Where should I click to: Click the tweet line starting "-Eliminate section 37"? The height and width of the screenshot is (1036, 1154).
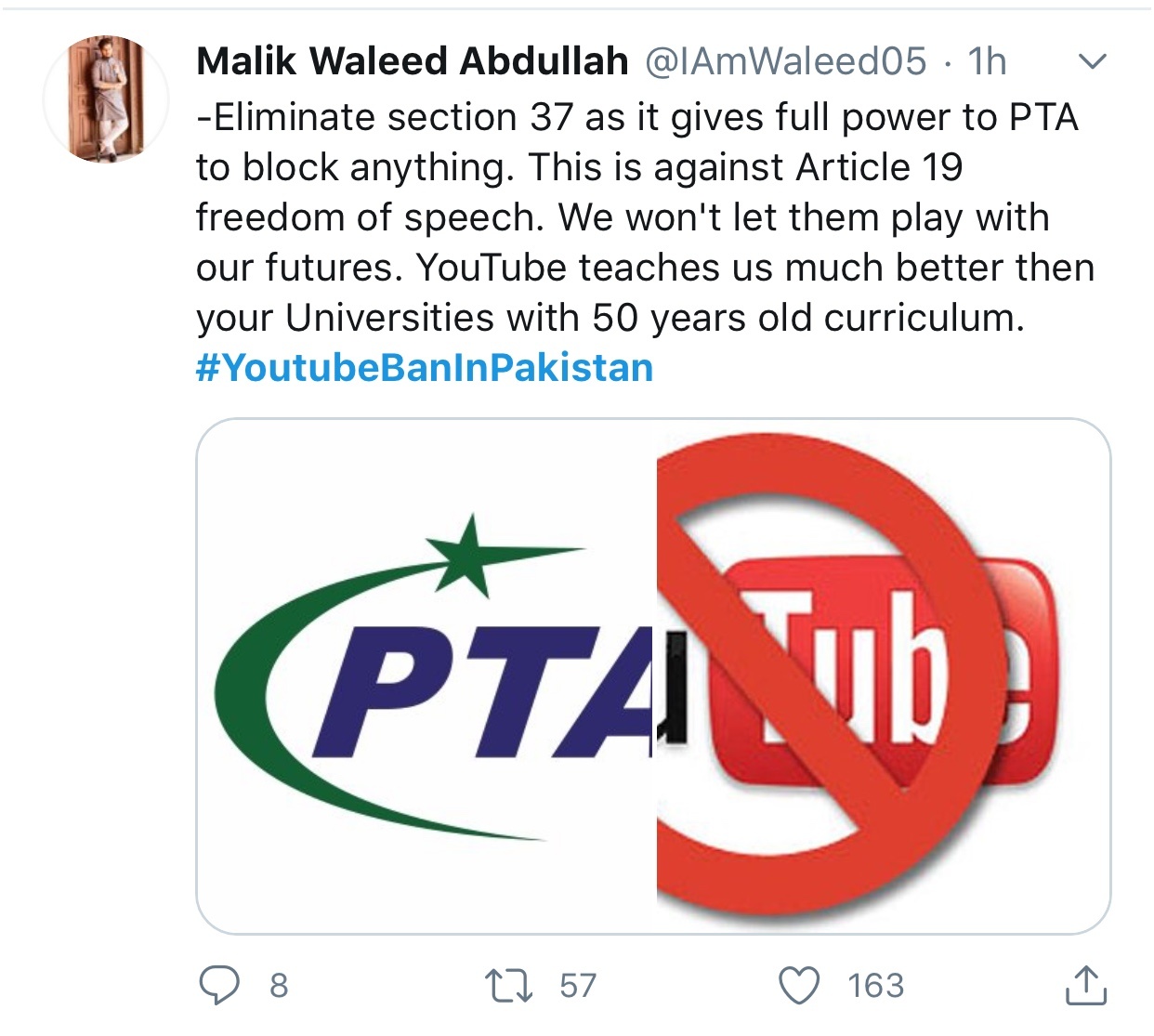[x=637, y=117]
